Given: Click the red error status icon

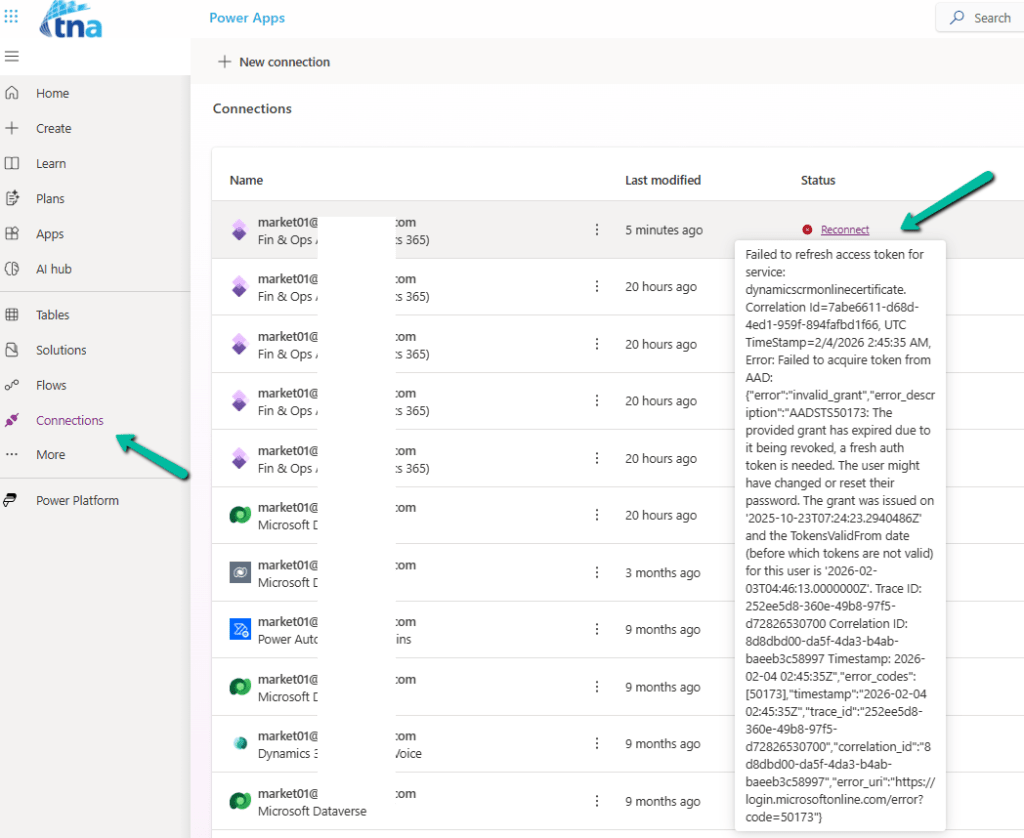Looking at the screenshot, I should pyautogui.click(x=807, y=230).
